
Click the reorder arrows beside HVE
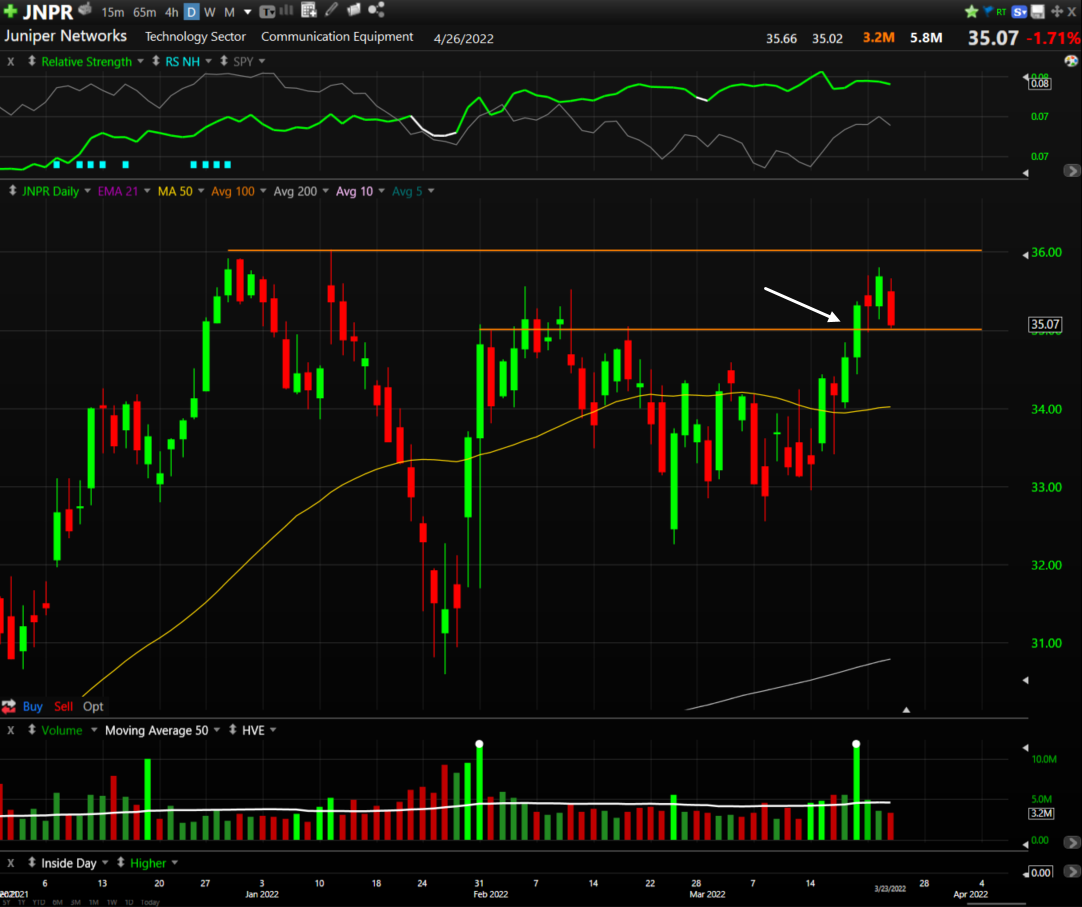(x=233, y=730)
